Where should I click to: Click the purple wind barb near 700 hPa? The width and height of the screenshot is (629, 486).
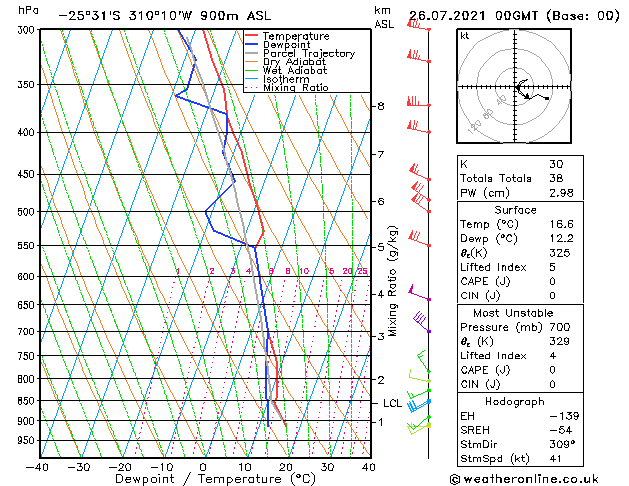pyautogui.click(x=422, y=322)
